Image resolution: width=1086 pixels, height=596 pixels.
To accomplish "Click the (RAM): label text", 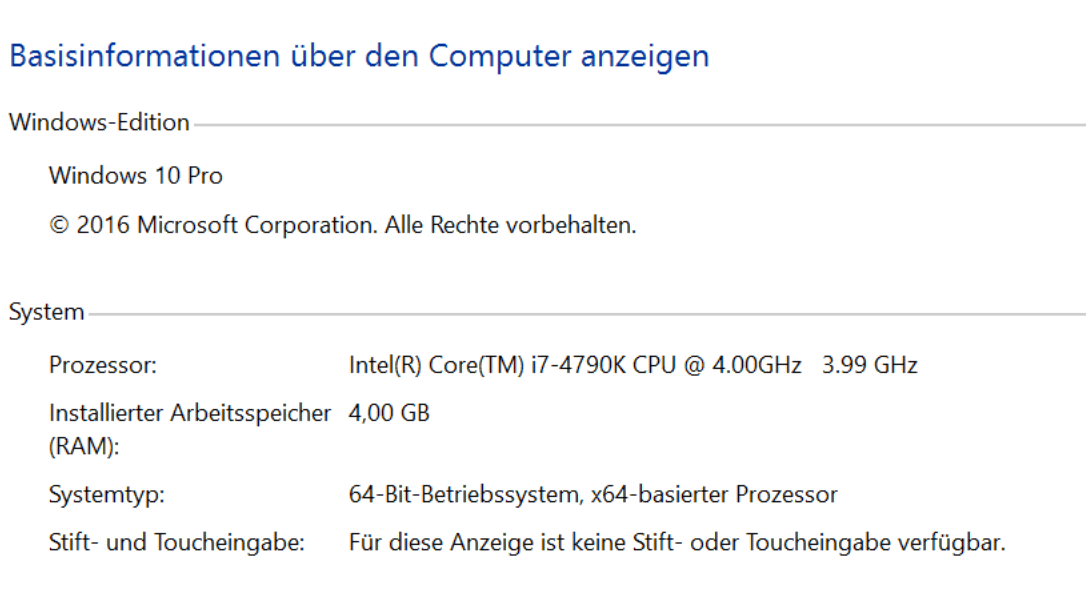I will pos(84,446).
